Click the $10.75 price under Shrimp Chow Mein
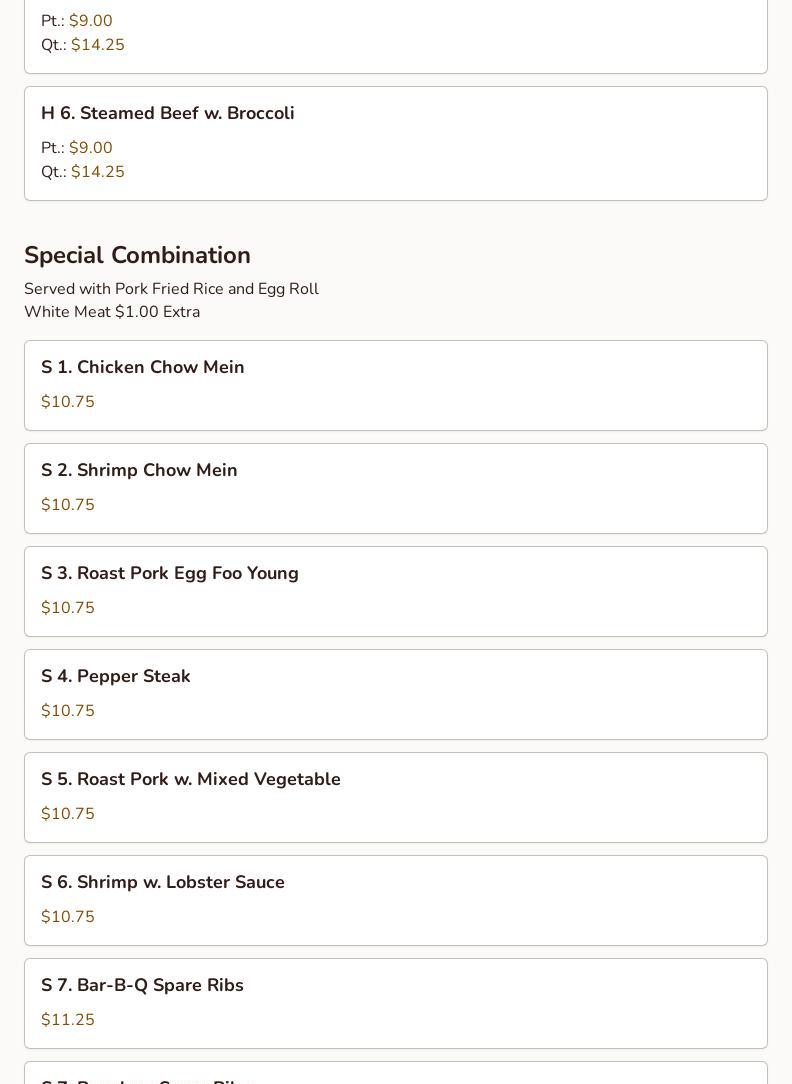 [x=68, y=505]
